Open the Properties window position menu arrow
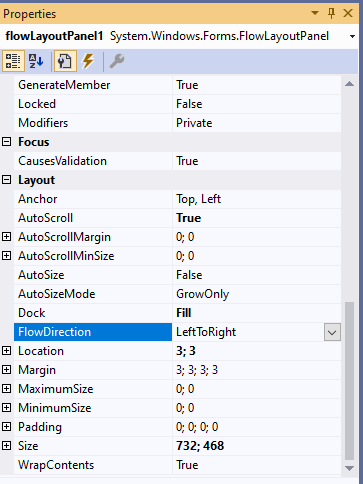363x484 pixels. click(x=315, y=13)
